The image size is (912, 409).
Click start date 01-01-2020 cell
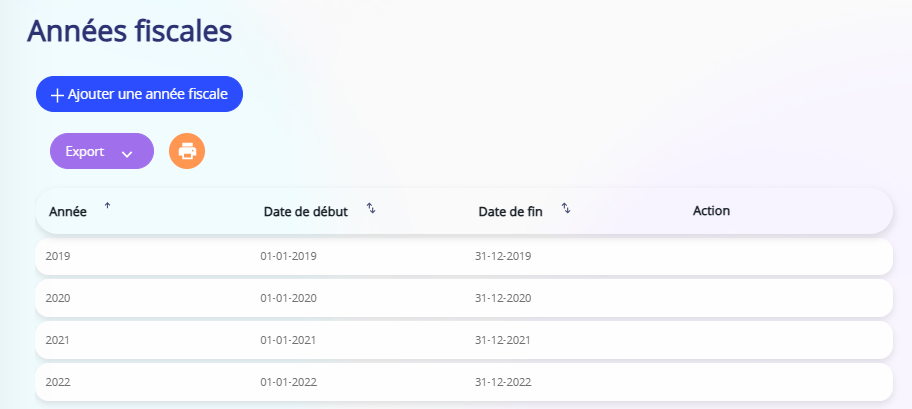point(288,298)
